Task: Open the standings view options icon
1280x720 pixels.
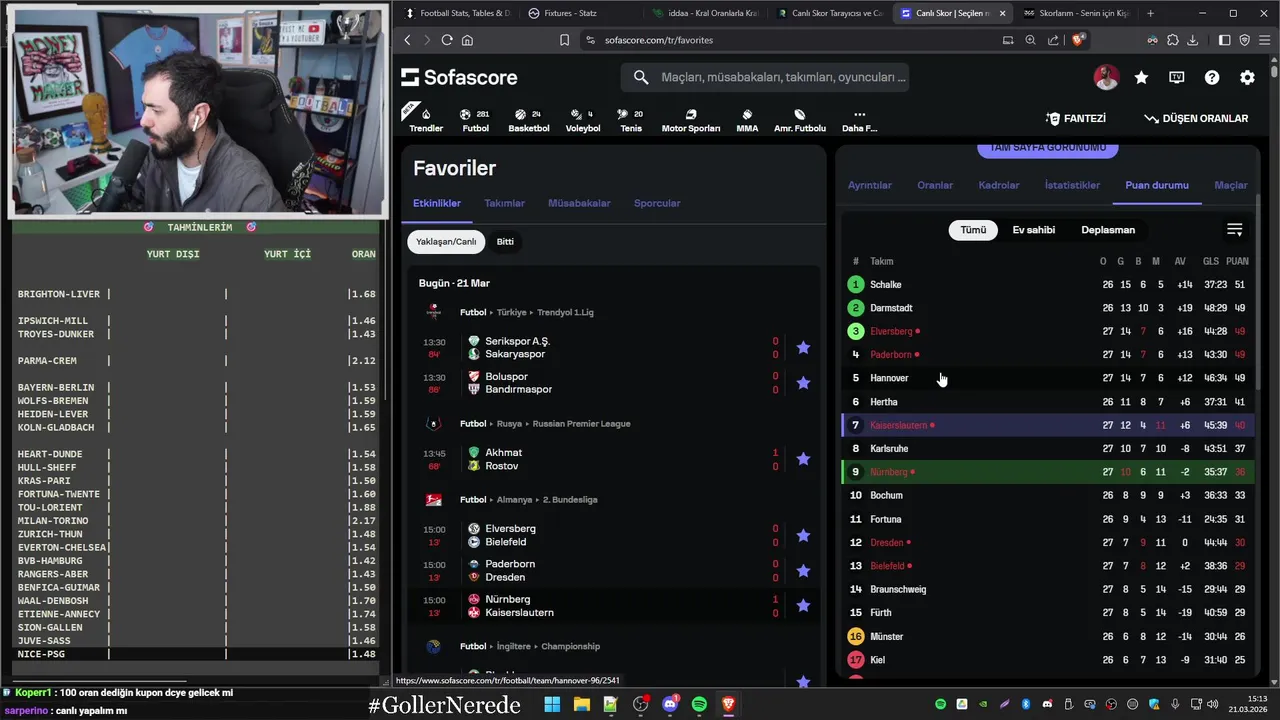Action: click(x=1234, y=230)
